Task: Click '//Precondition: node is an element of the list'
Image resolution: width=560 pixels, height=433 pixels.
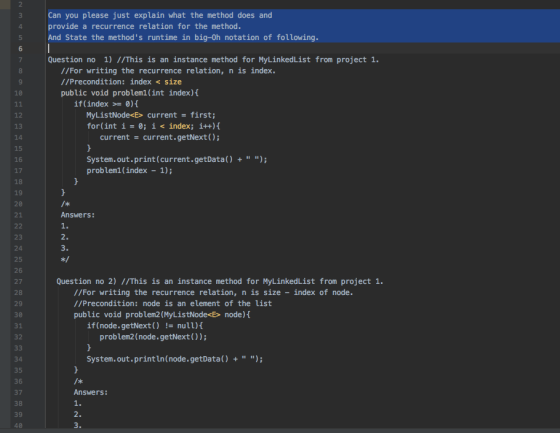Action: pos(173,304)
